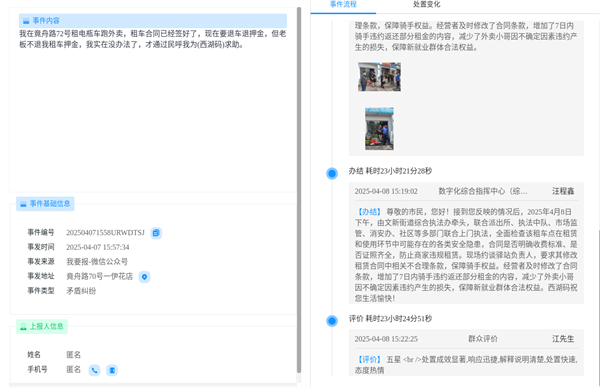Image resolution: width=600 pixels, height=388 pixels.
Task: Open map location pin for 事发地址
Action: pyautogui.click(x=144, y=277)
